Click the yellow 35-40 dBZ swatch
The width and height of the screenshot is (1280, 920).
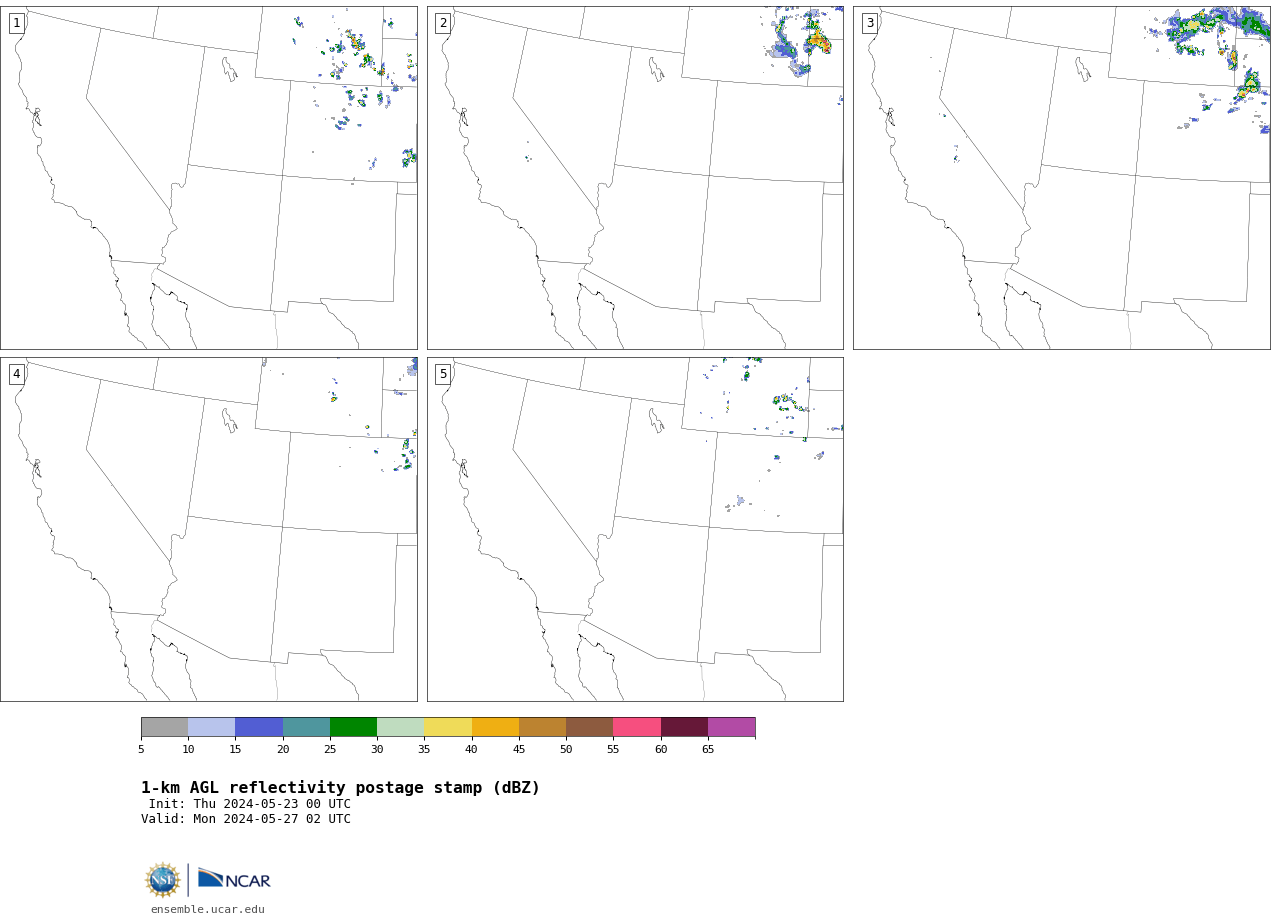[x=448, y=727]
